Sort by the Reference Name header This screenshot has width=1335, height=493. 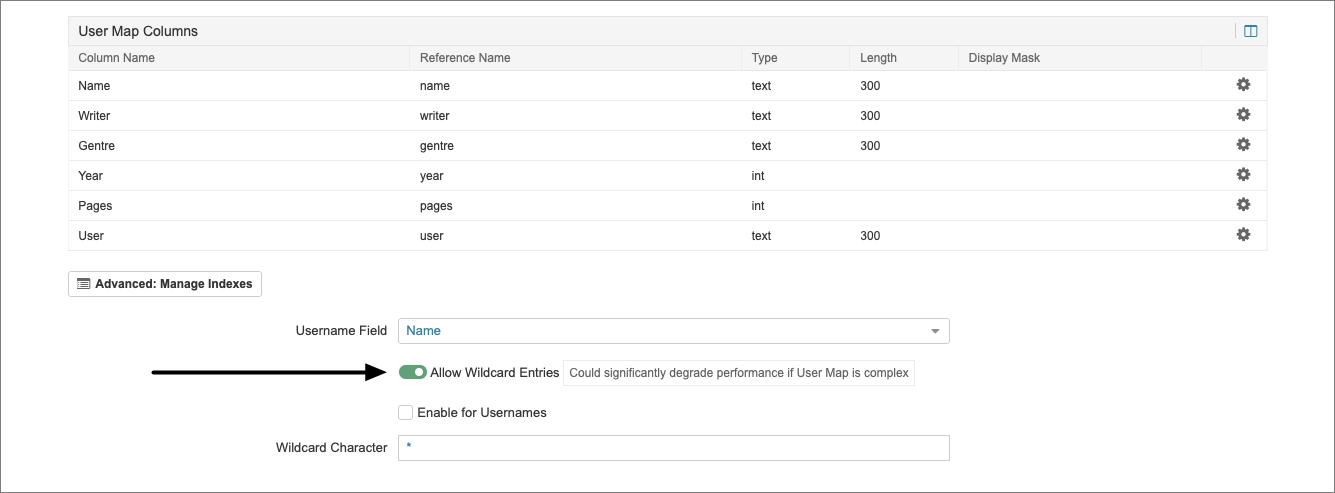pos(465,58)
